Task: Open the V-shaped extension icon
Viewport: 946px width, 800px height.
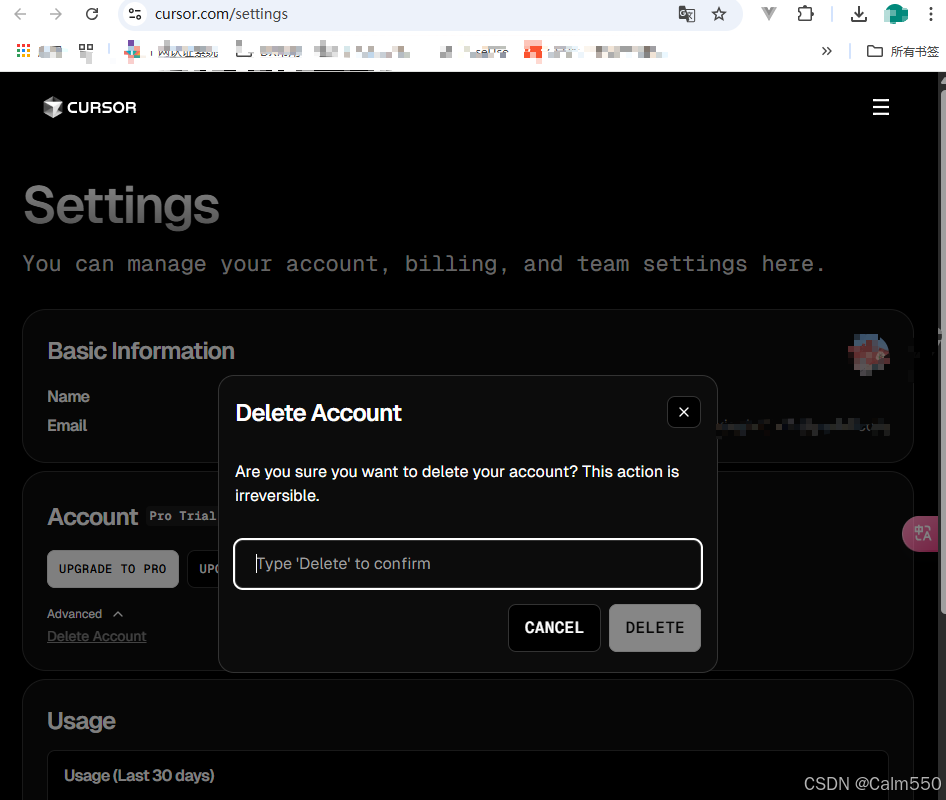Action: coord(769,13)
